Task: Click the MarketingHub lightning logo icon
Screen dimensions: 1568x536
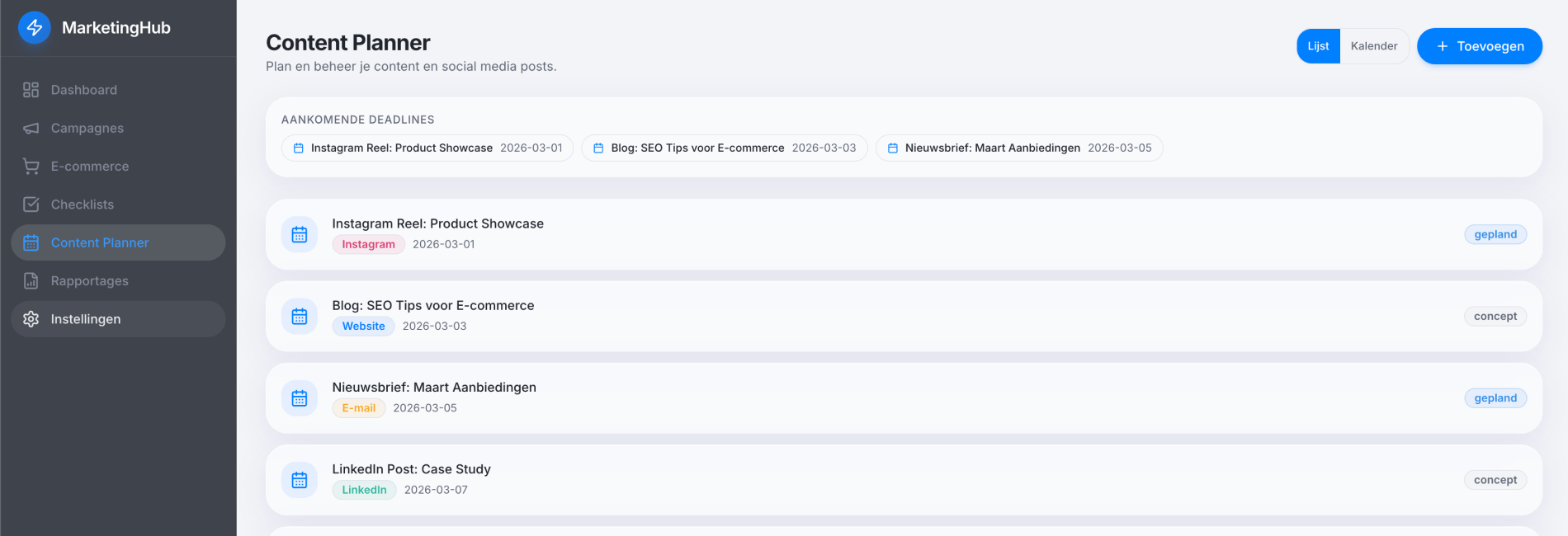Action: 35,28
